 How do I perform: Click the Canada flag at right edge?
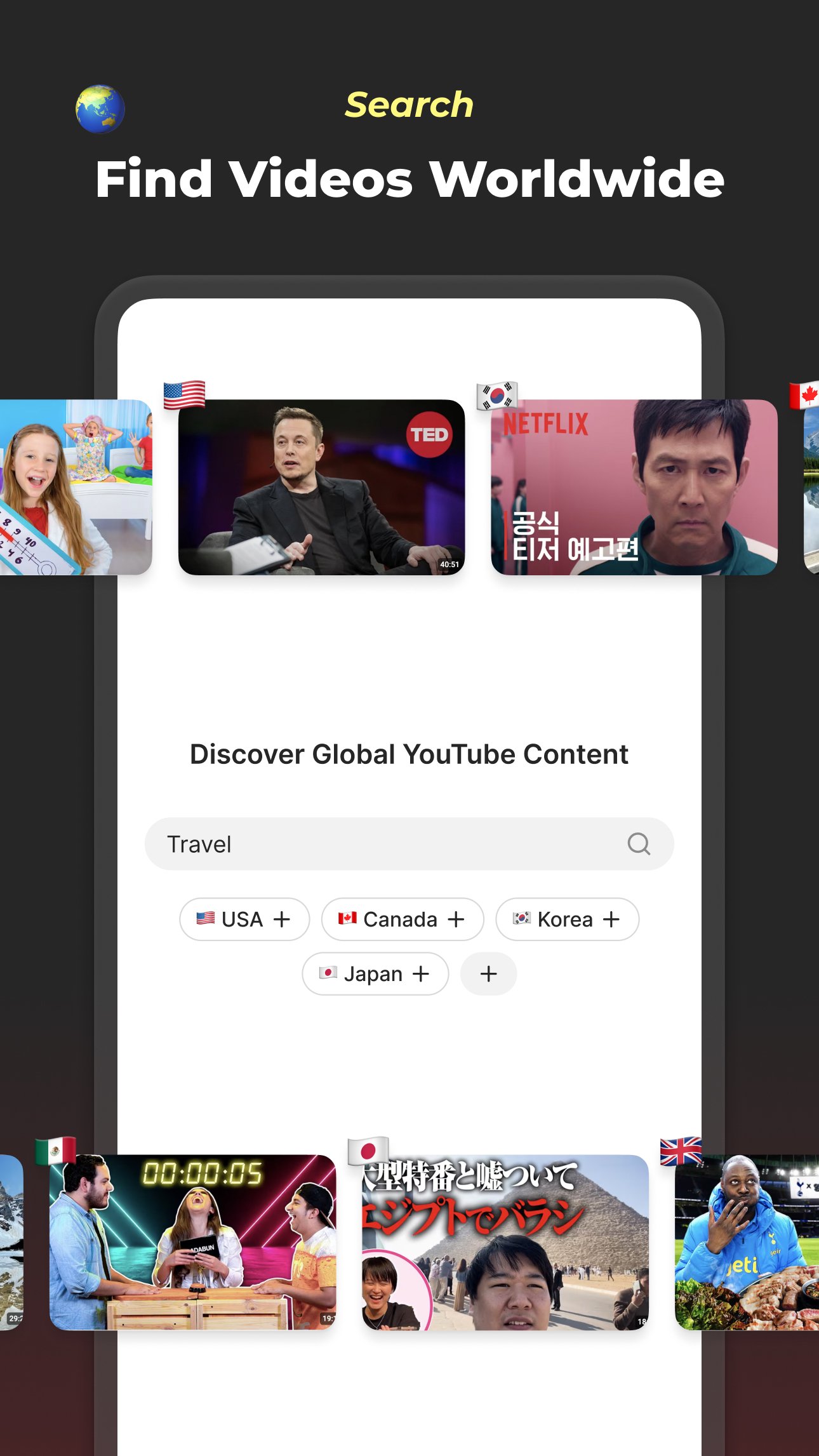tap(804, 395)
